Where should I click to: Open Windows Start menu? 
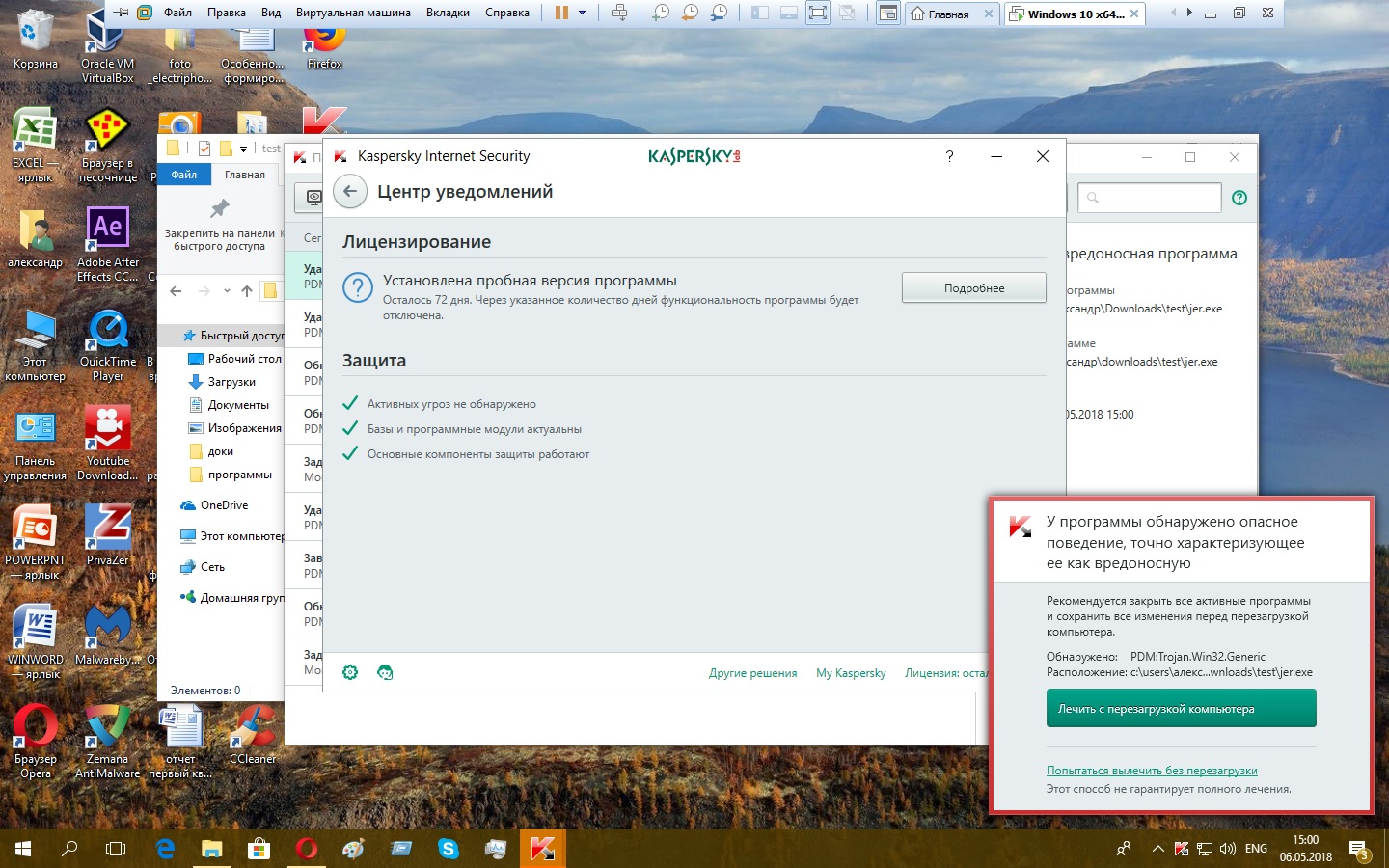coord(23,849)
